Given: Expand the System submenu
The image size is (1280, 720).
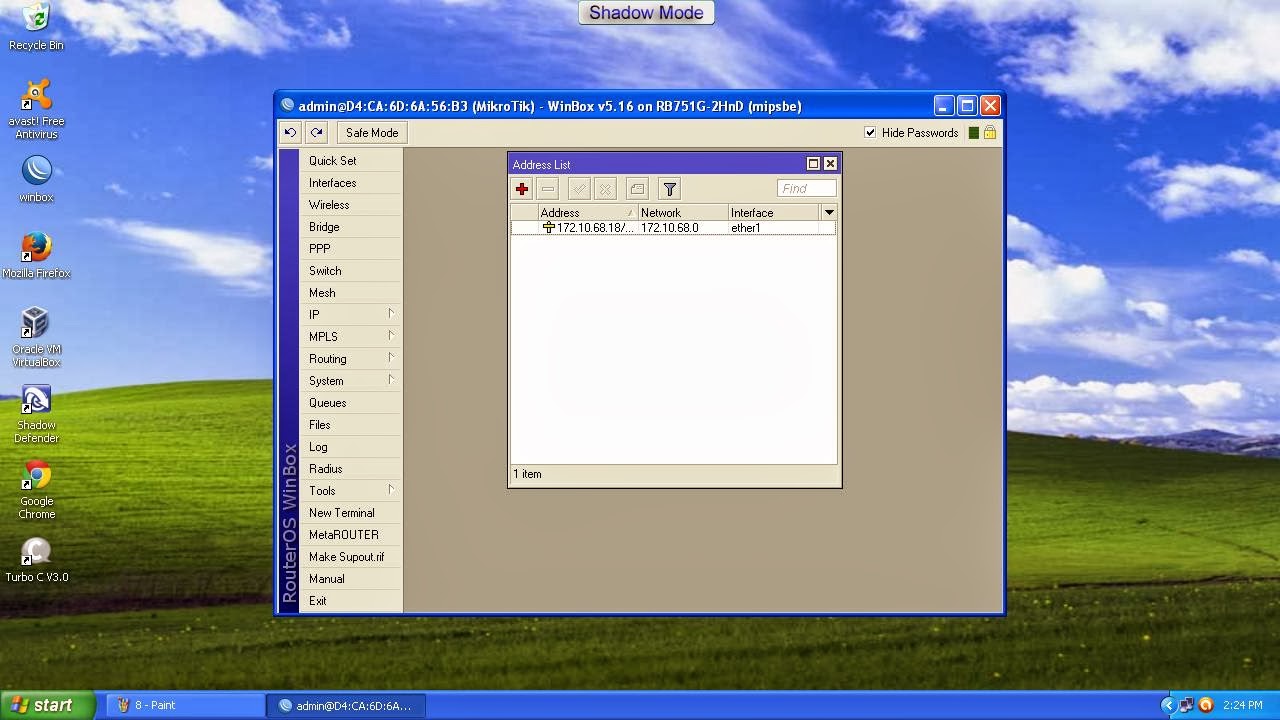Looking at the screenshot, I should coord(350,381).
